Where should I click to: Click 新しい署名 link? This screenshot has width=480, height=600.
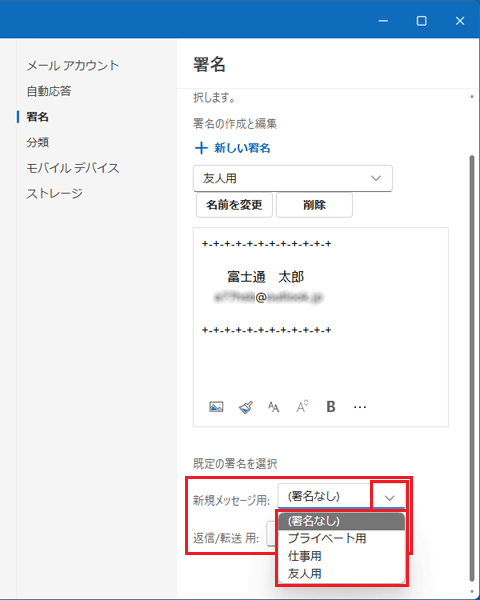242,148
